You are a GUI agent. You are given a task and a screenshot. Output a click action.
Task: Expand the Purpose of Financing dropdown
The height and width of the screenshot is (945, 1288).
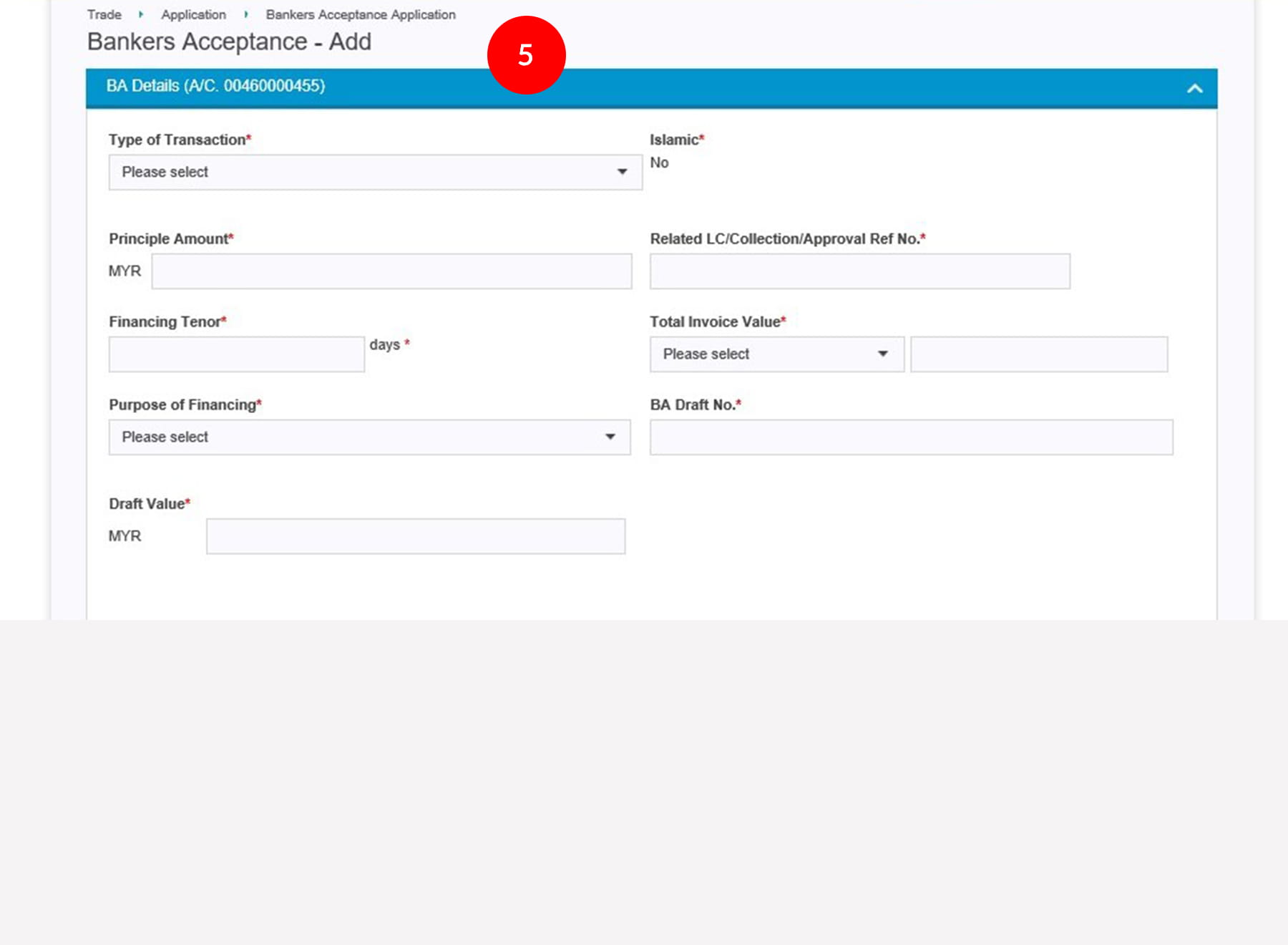pos(369,437)
